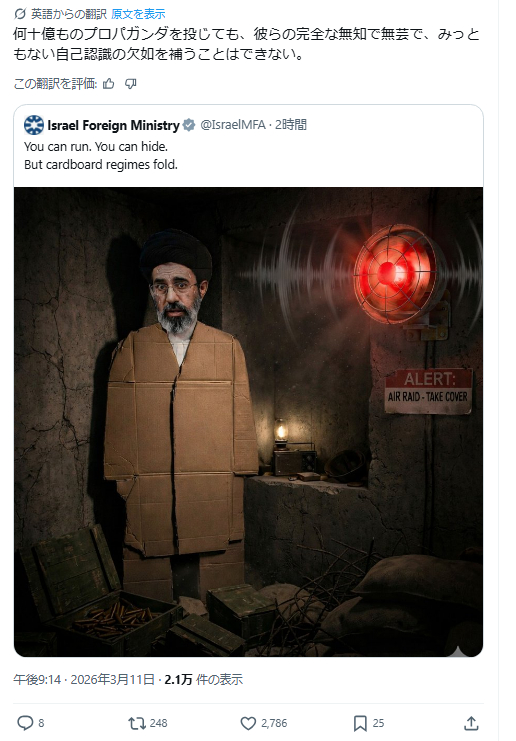Click the verified badge next to Israel Foreign Ministry
This screenshot has width=516, height=741.
(x=189, y=125)
